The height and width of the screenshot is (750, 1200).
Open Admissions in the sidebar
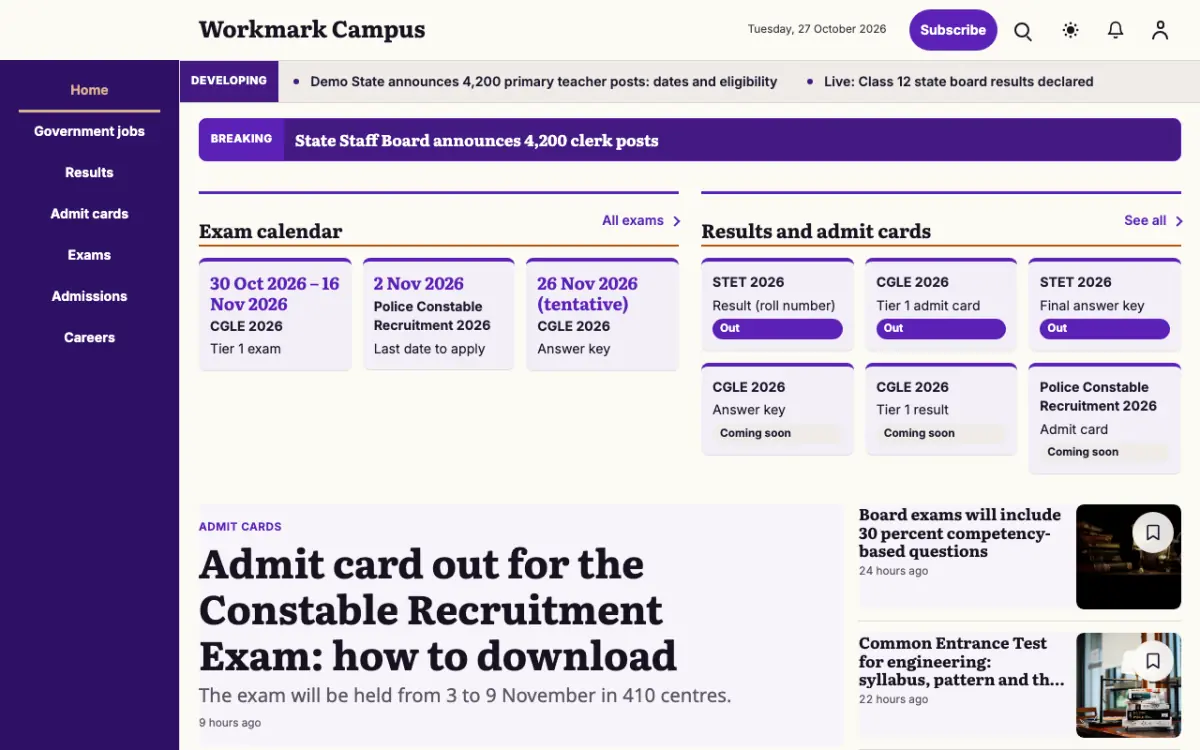point(89,296)
